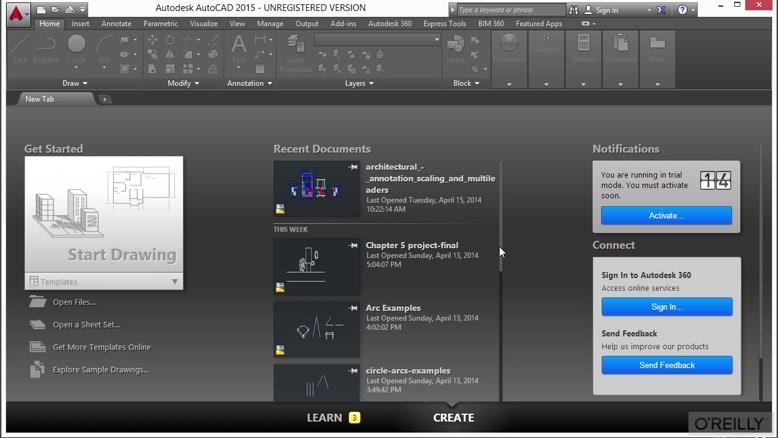Screen dimensions: 778x438
Task: Switch to the CREATE page
Action: (454, 418)
